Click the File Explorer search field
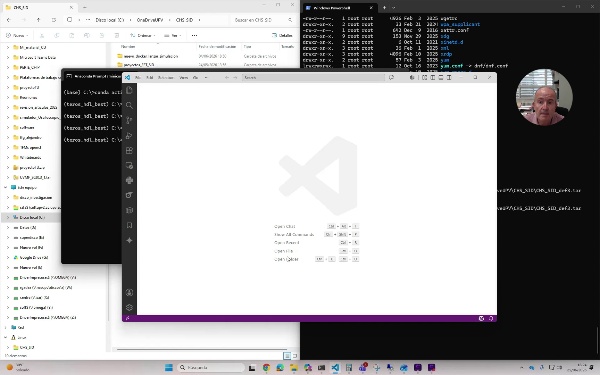600x375 pixels. 263,20
